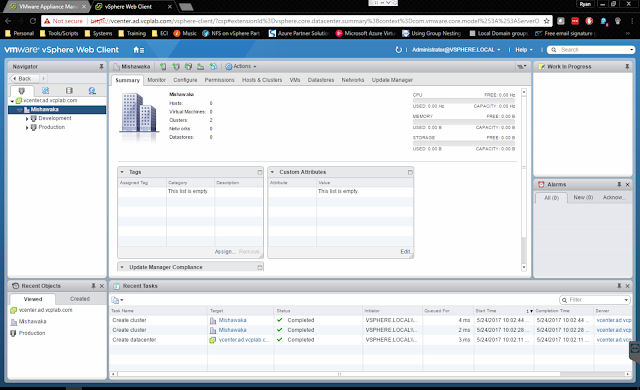
Task: Open the Help dropdown menu
Action: [524, 50]
